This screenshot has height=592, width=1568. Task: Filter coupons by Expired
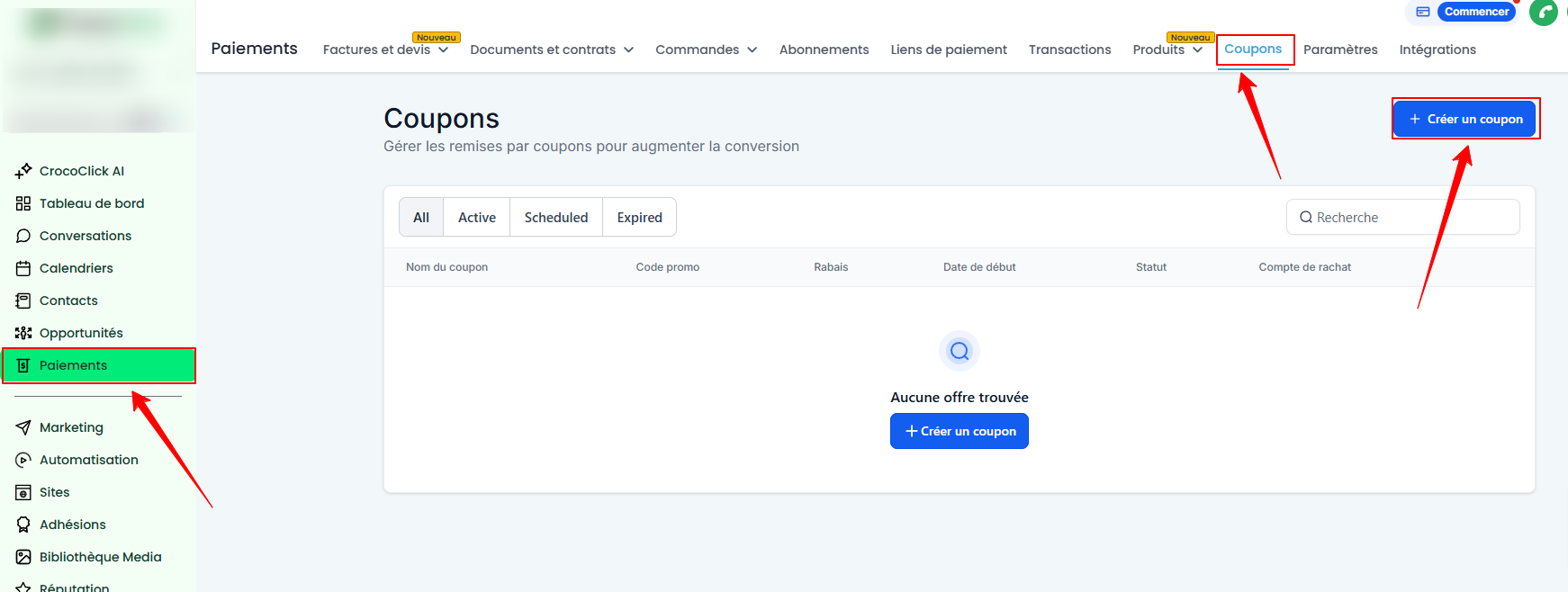639,218
